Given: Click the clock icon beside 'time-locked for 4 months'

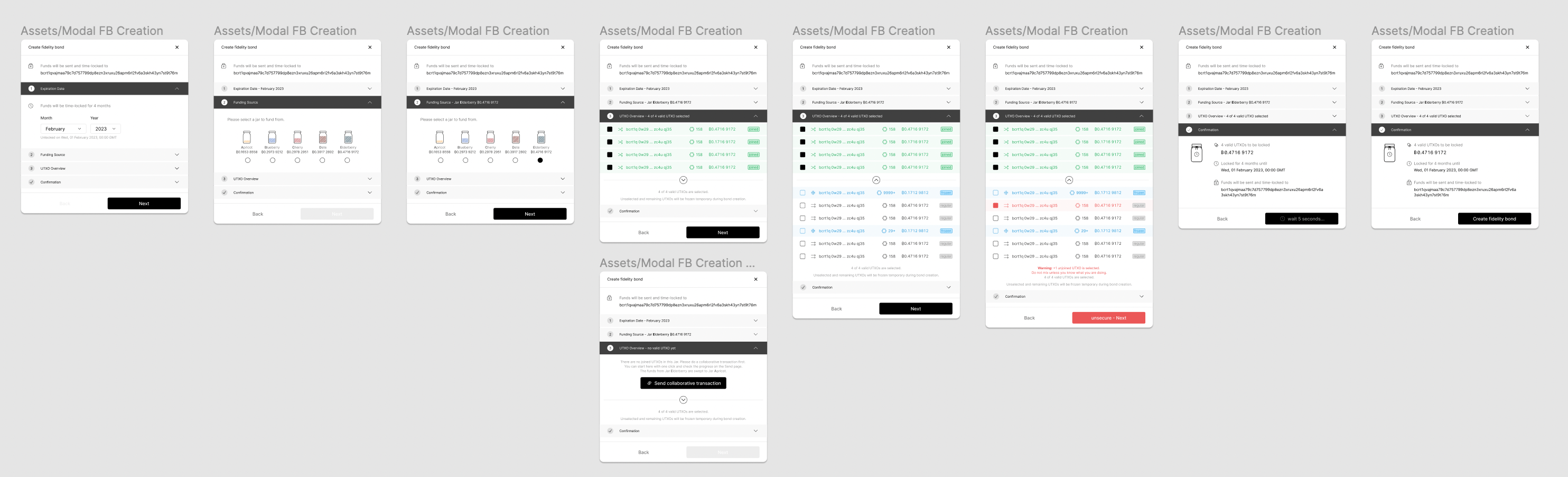Looking at the screenshot, I should click(x=31, y=106).
